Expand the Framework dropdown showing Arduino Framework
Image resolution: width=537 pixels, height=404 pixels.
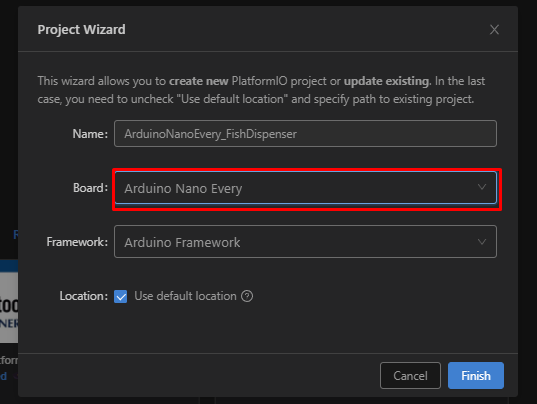point(305,242)
